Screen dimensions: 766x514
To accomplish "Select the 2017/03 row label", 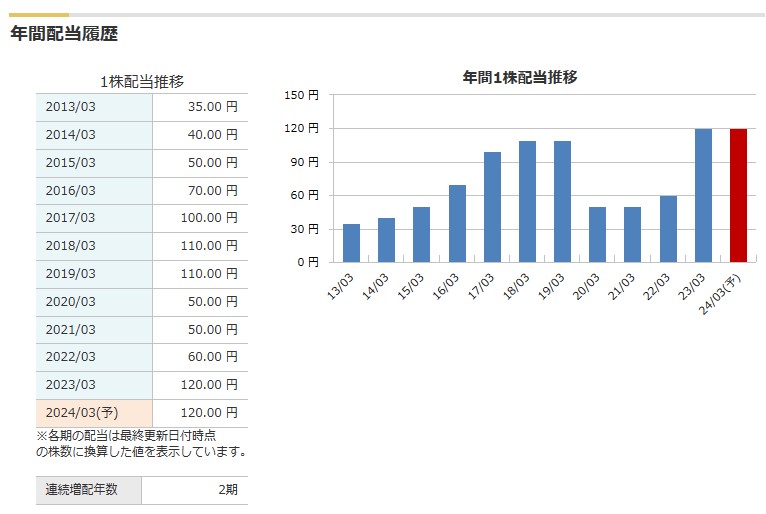I will click(x=70, y=217).
